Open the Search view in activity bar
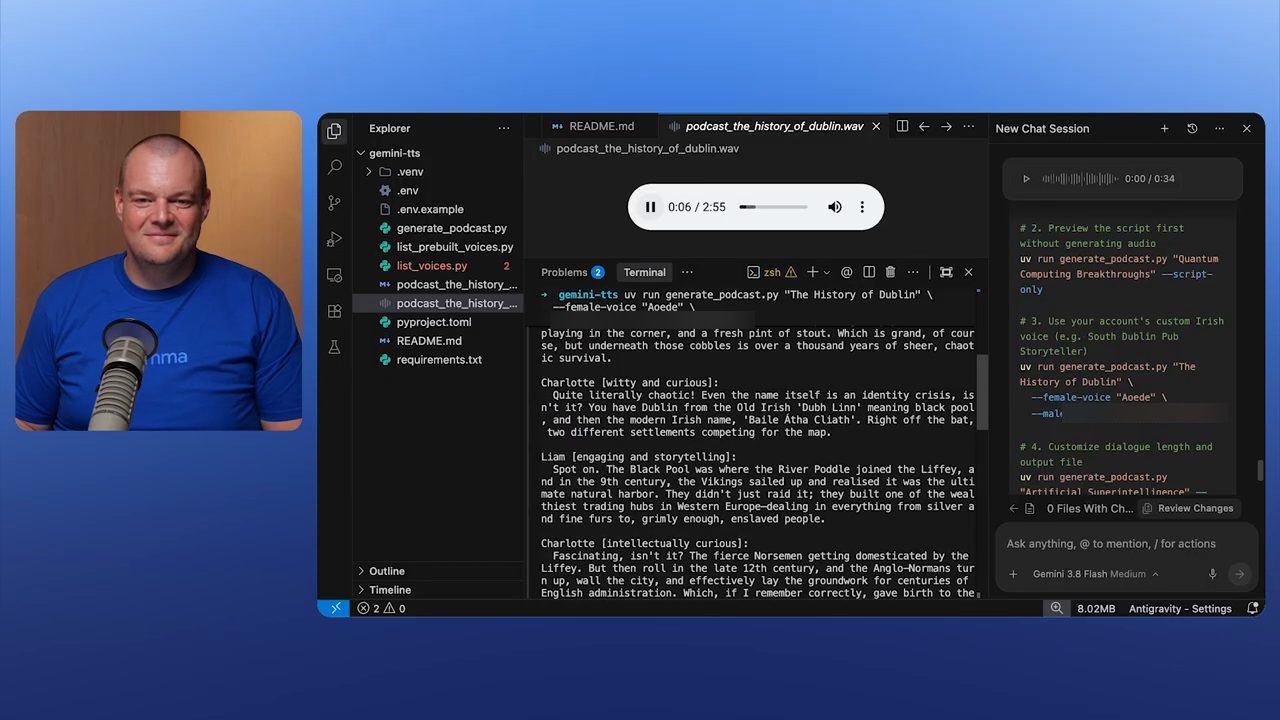 334,167
